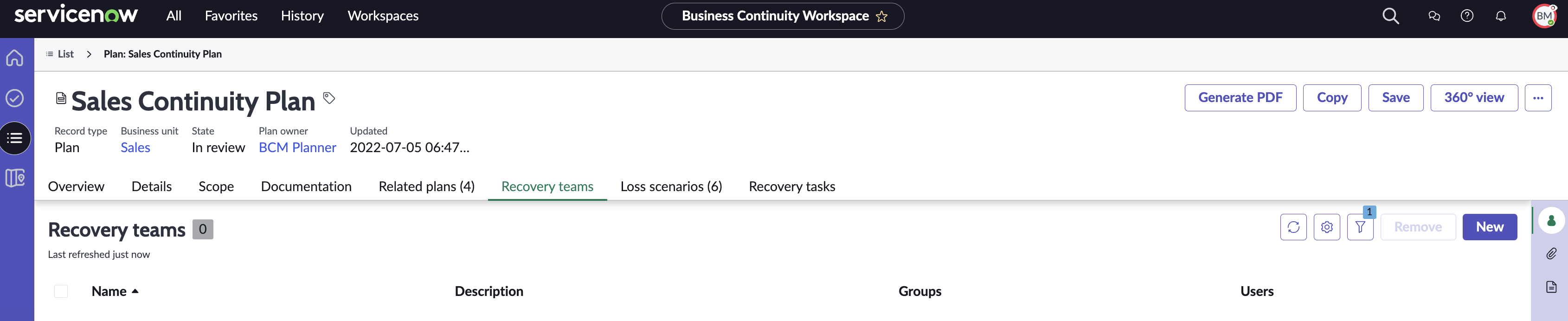Screen dimensions: 1568x321
Task: Favorite Business Continuity Workspace with star
Action: tap(881, 16)
